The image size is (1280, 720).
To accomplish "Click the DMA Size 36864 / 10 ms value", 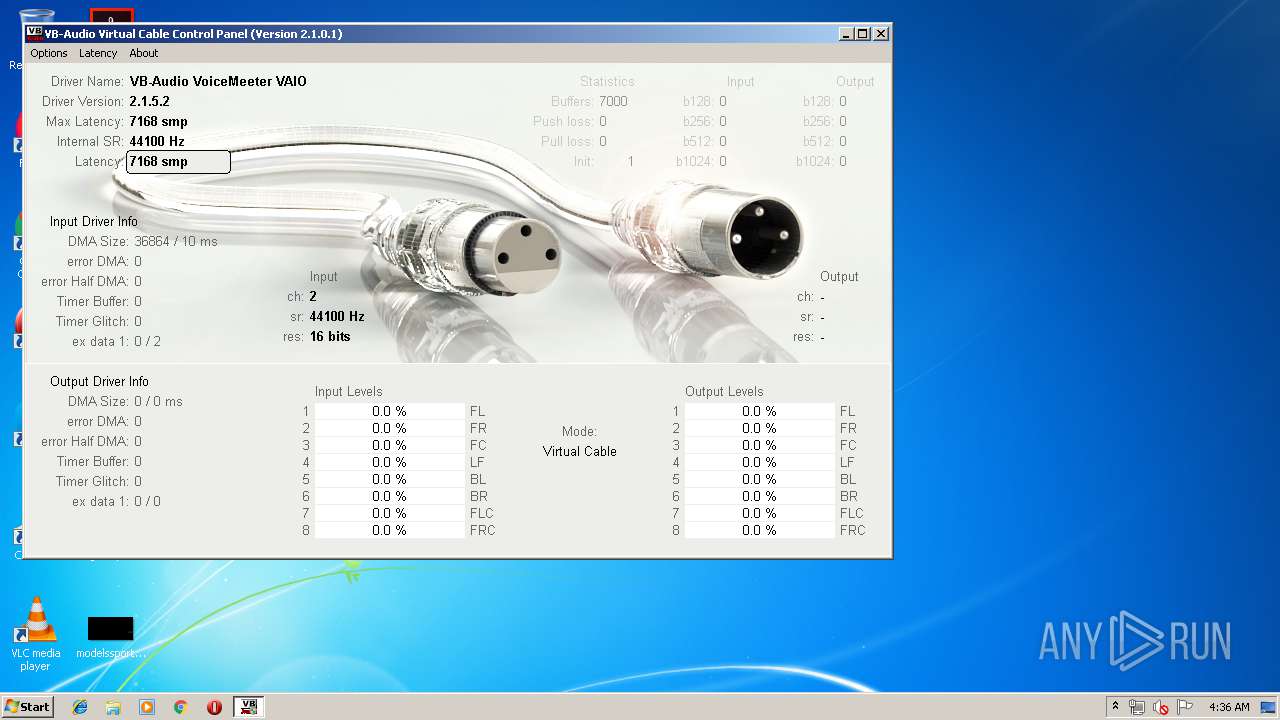I will (x=176, y=241).
